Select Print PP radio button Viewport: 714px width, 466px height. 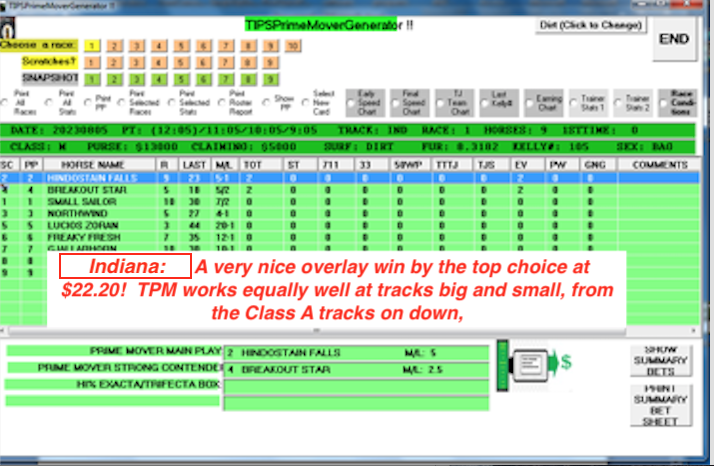[x=88, y=102]
